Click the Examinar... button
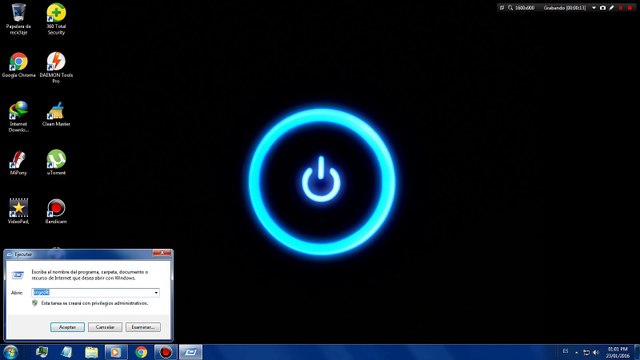The width and height of the screenshot is (640, 360). pos(143,327)
